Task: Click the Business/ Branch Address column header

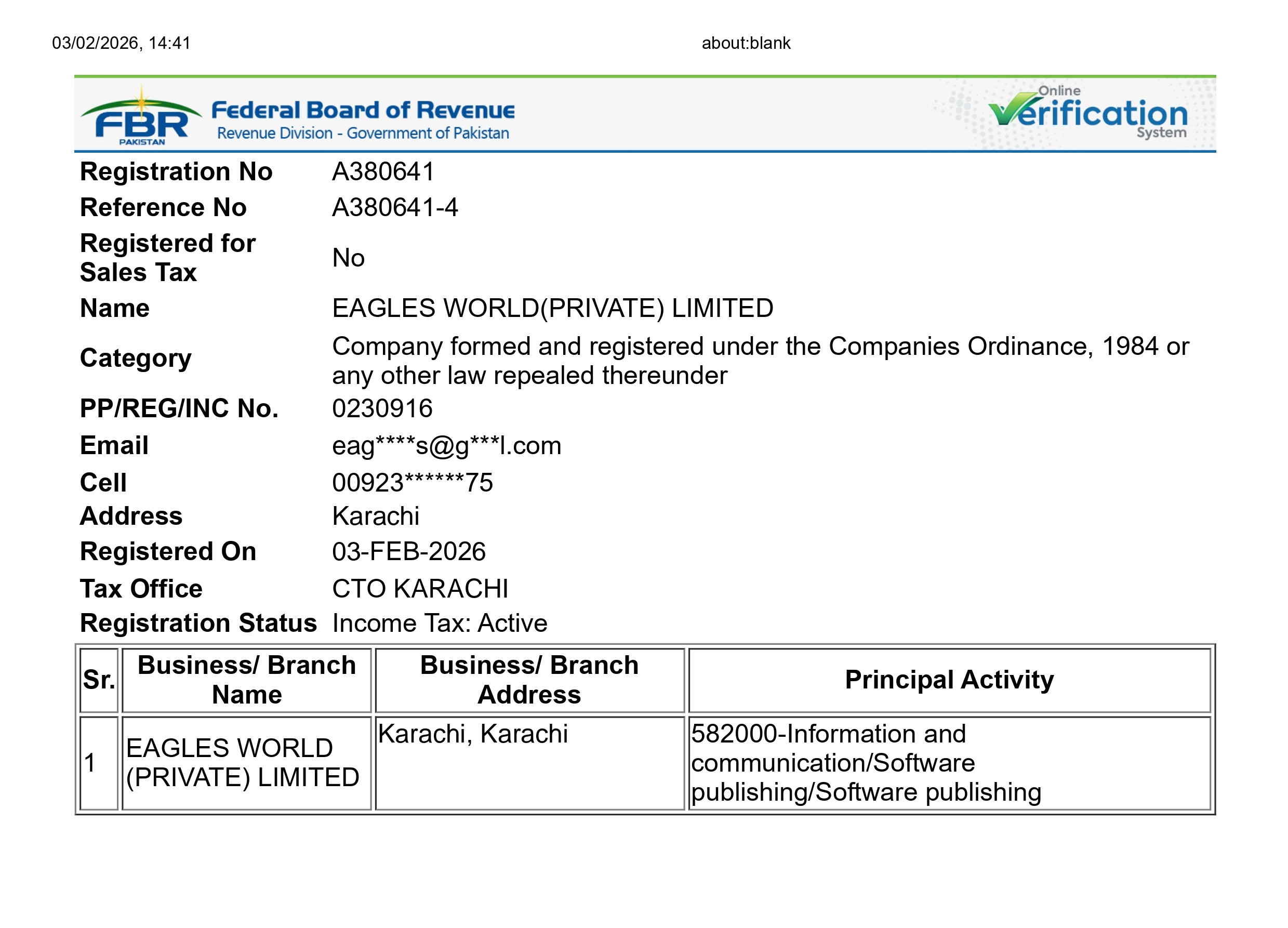Action: (x=529, y=680)
